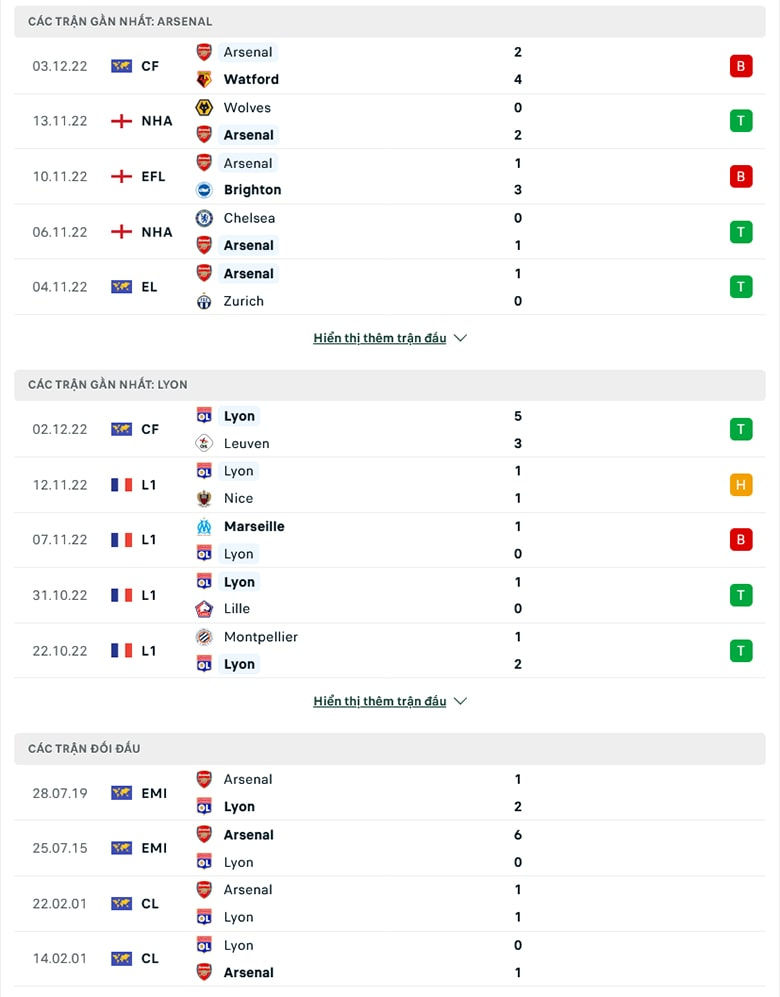Click the Marseille club crest icon
Viewport: 780px width, 997px height.
(204, 526)
